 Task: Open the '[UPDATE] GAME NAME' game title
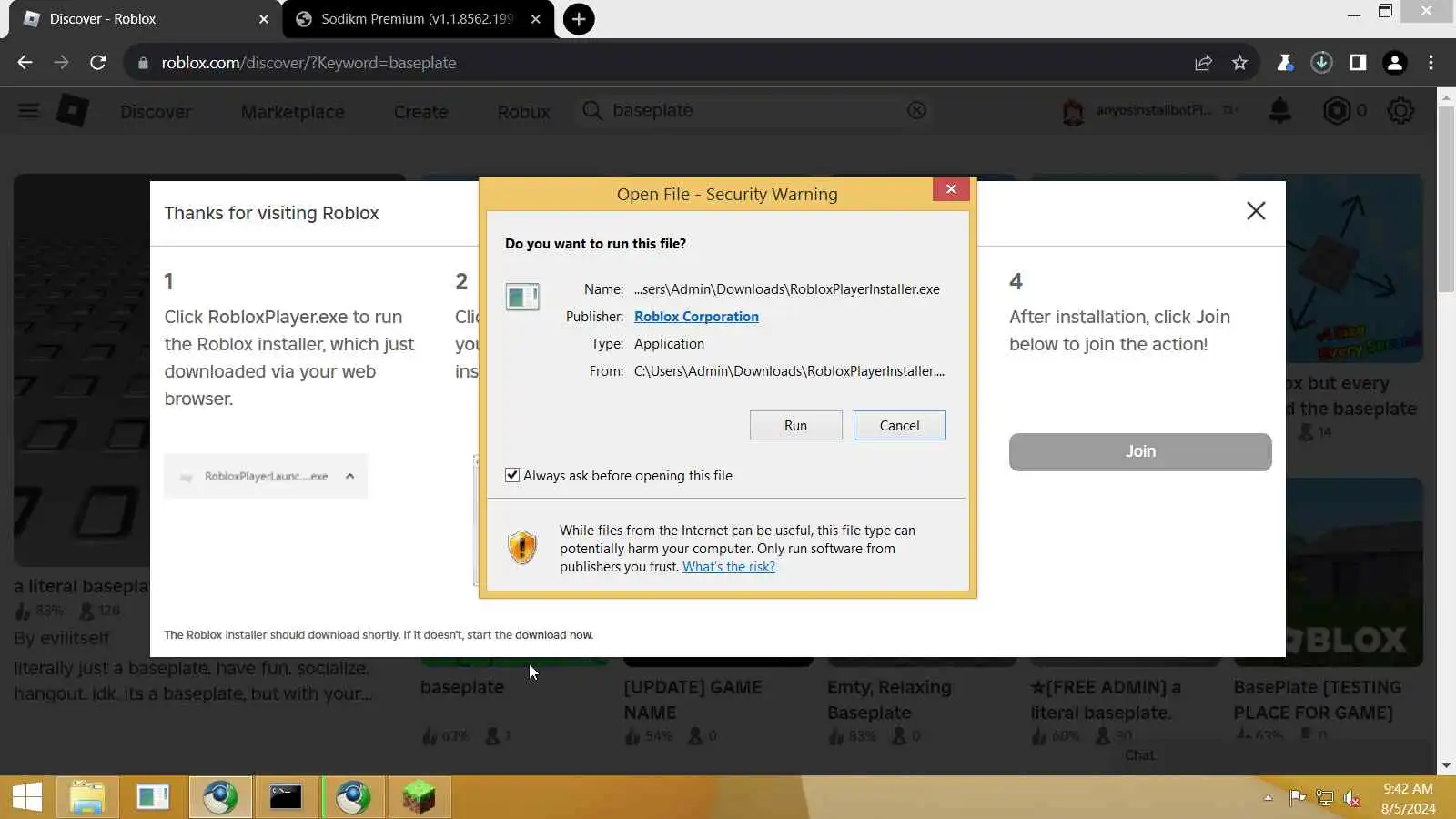pos(693,700)
